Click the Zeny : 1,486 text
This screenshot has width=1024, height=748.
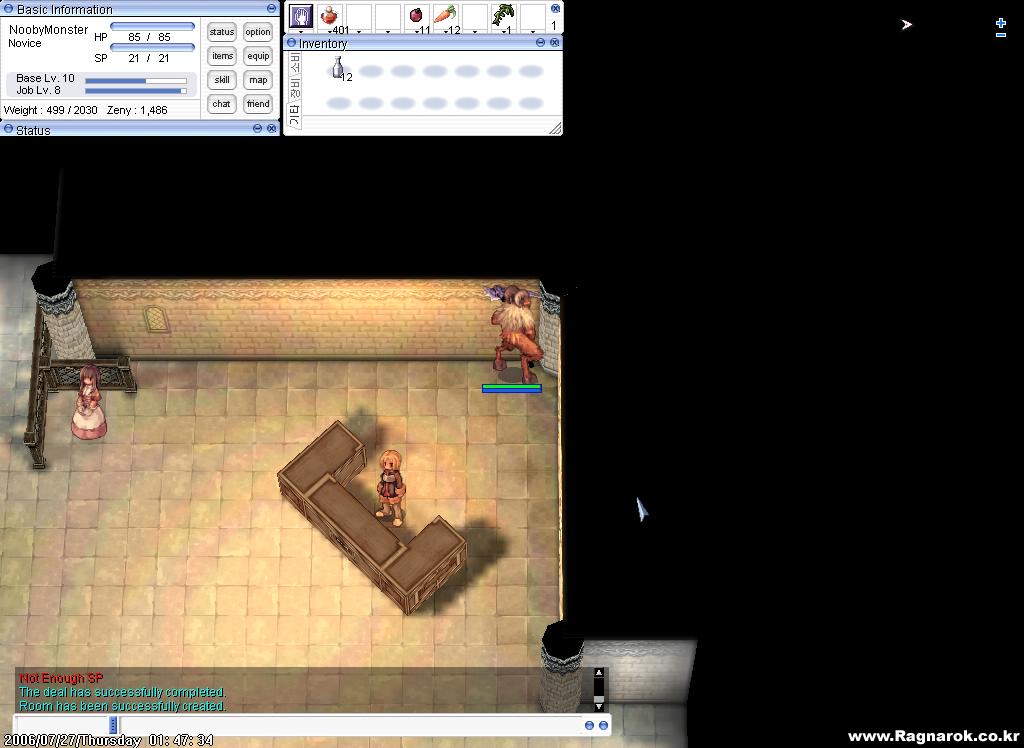click(137, 110)
